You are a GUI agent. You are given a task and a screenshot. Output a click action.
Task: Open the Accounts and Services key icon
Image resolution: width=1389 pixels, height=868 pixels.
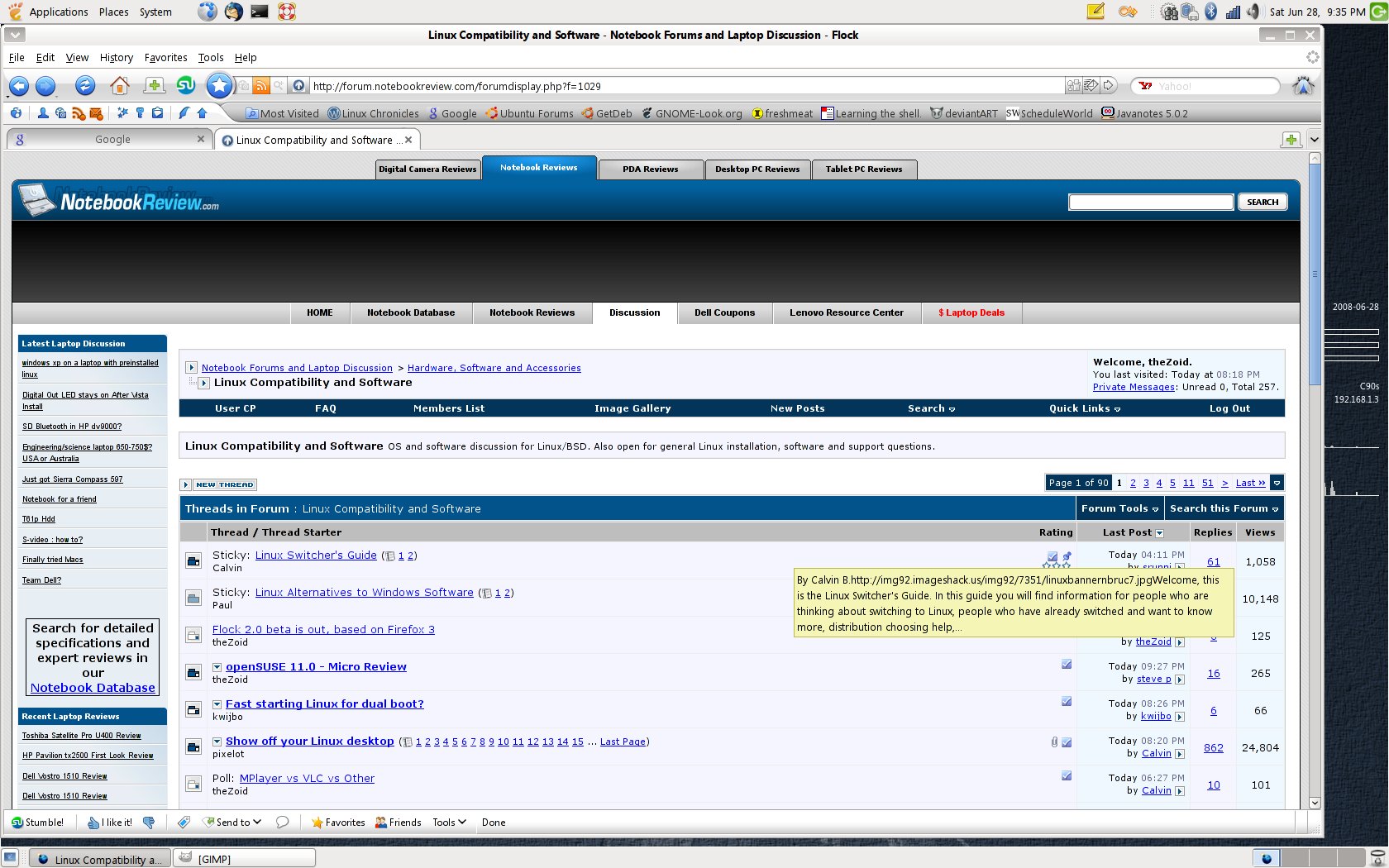(140, 113)
